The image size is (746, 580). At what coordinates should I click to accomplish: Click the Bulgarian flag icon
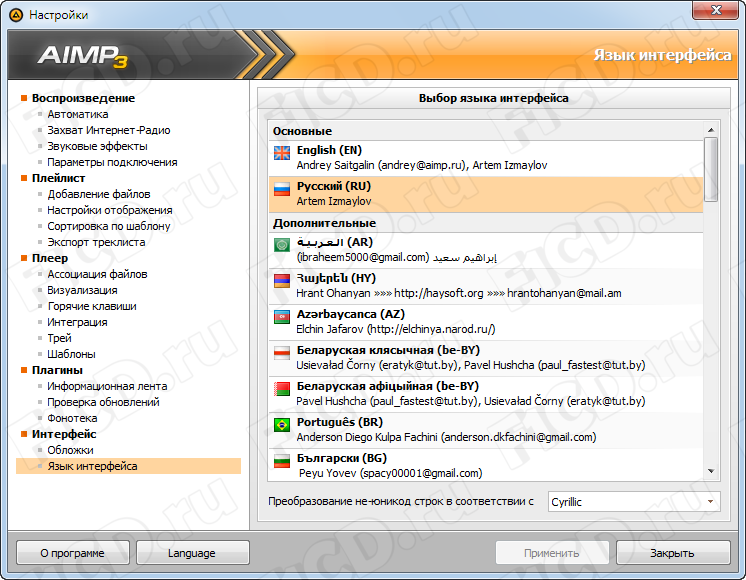(282, 461)
